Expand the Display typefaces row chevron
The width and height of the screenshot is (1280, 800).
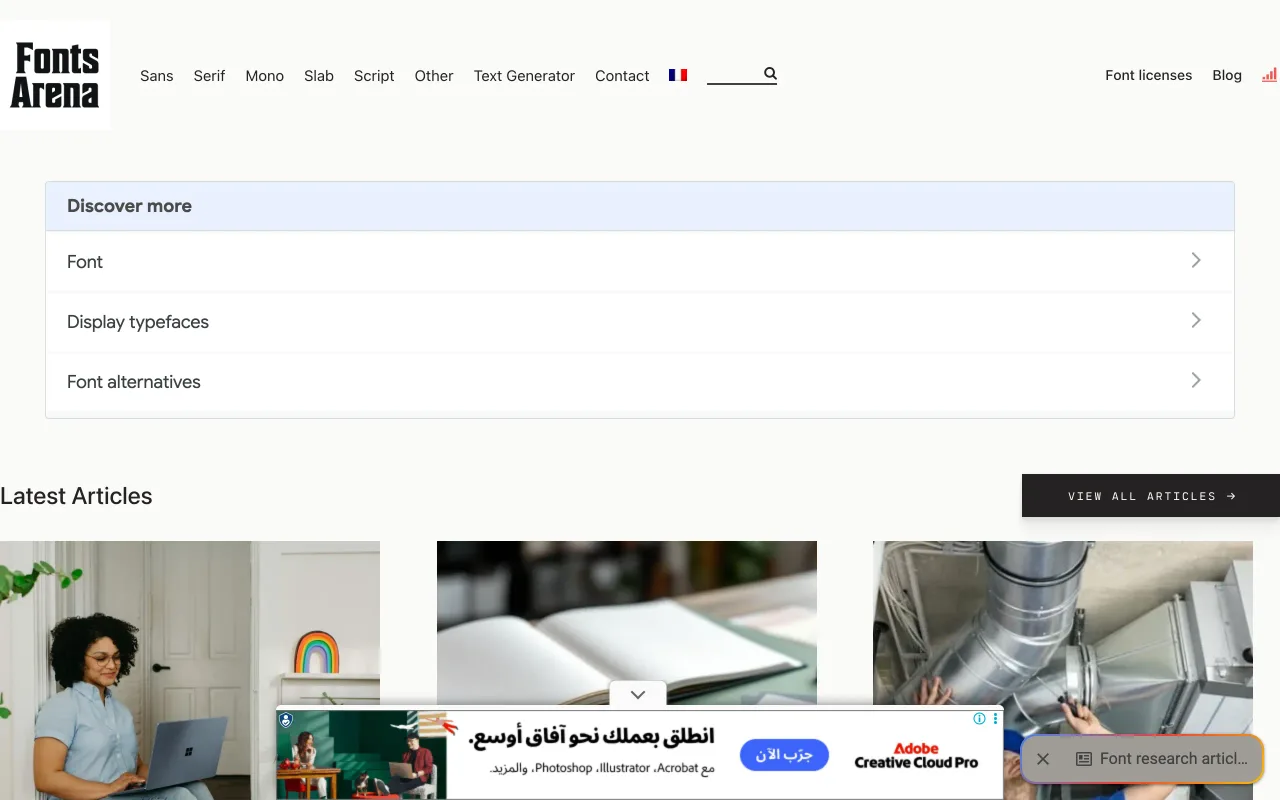click(x=1196, y=321)
